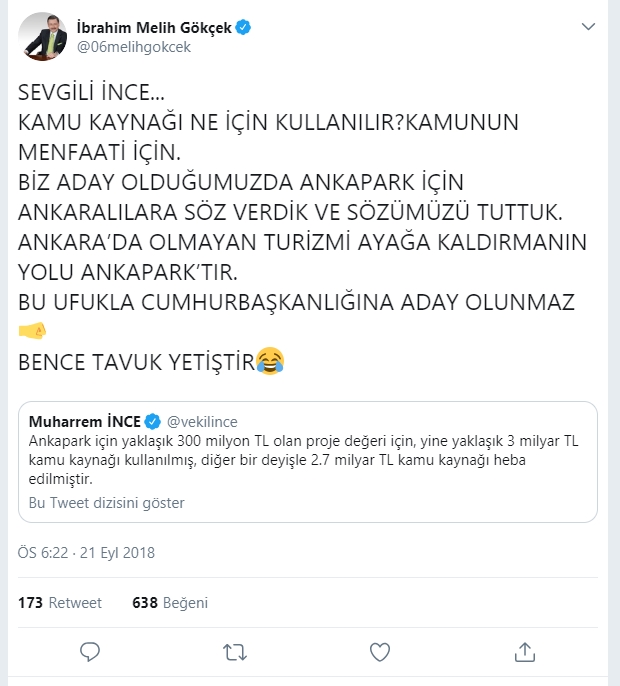Screen dimensions: 620x686
Task: Click the @vekilince handle
Action: tap(202, 421)
